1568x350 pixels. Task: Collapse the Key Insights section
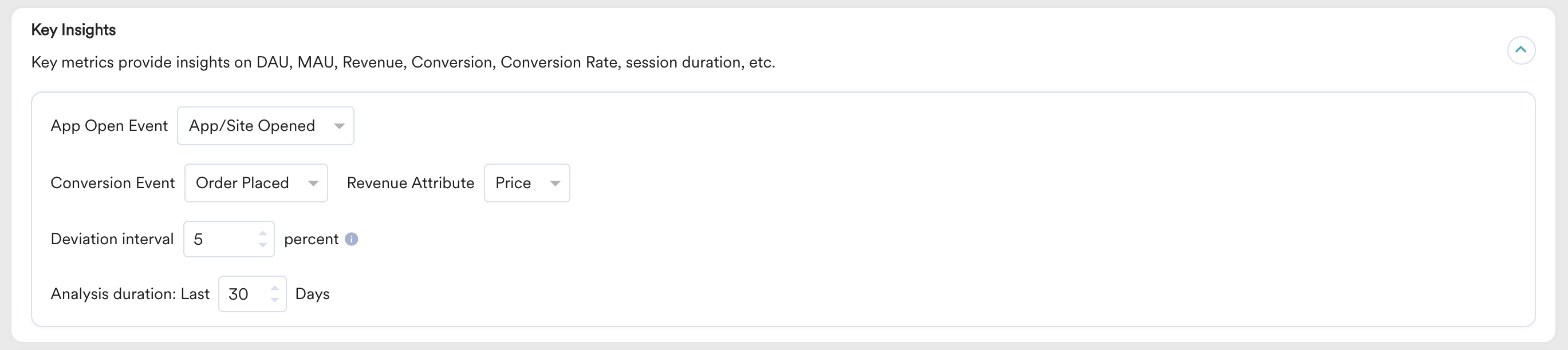[1520, 50]
